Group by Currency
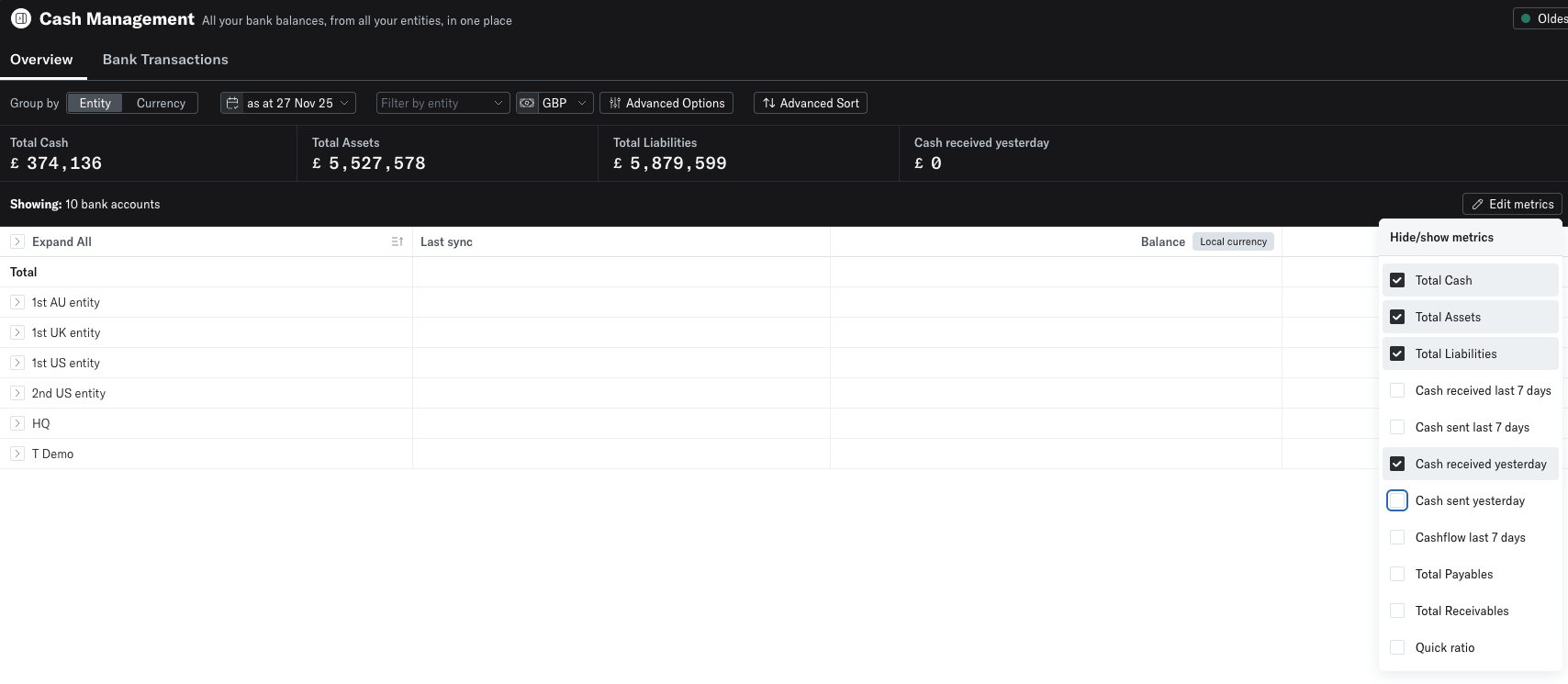This screenshot has height=684, width=1568. tap(161, 103)
